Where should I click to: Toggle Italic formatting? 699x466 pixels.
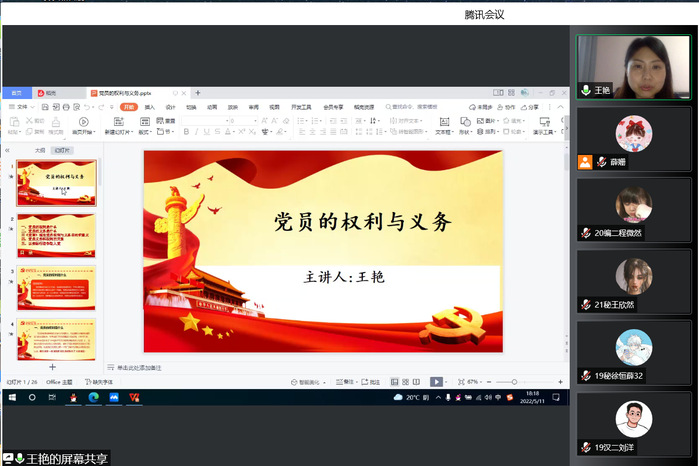(x=196, y=132)
